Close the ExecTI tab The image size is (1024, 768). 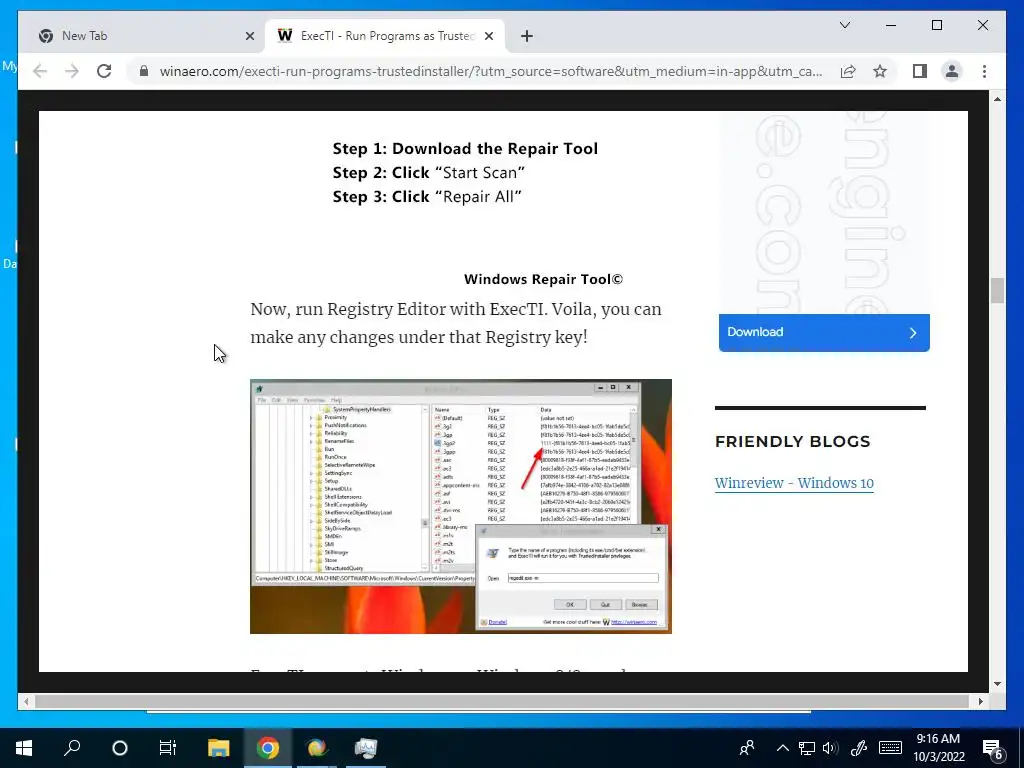(488, 37)
